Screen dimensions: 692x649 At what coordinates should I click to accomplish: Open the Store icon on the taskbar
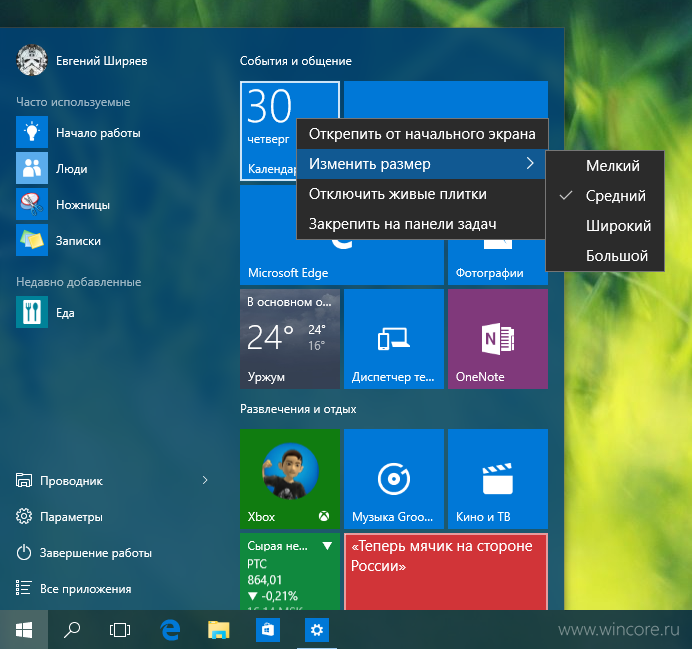pyautogui.click(x=268, y=630)
